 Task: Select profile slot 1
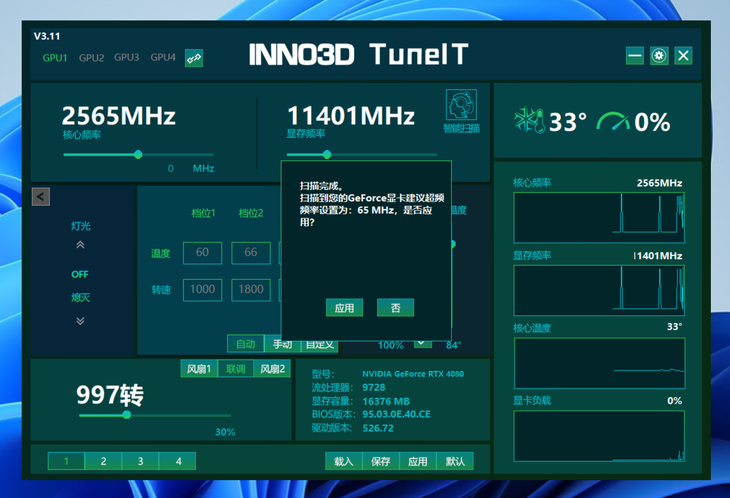point(66,461)
